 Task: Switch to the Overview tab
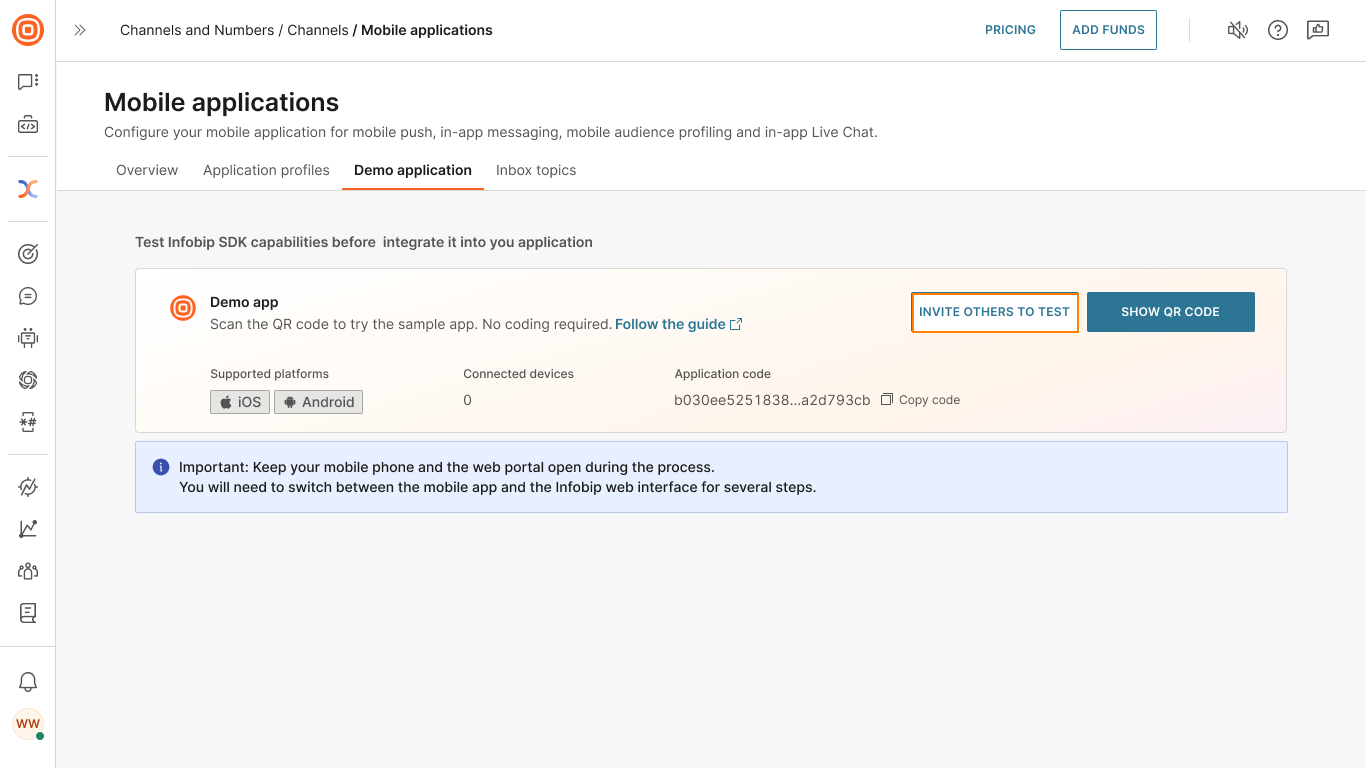coord(146,170)
